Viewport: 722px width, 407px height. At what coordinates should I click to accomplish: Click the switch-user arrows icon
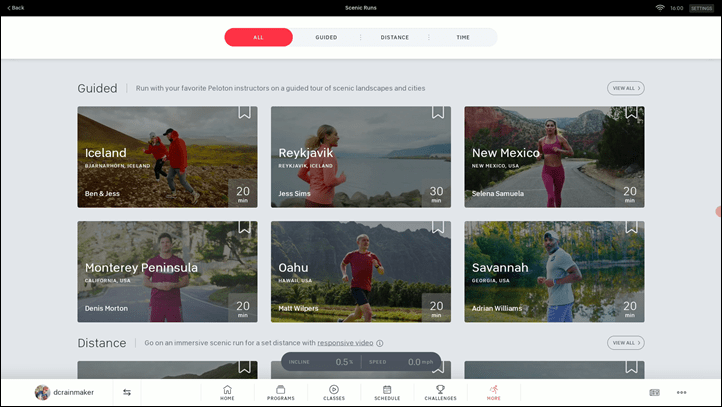(127, 392)
